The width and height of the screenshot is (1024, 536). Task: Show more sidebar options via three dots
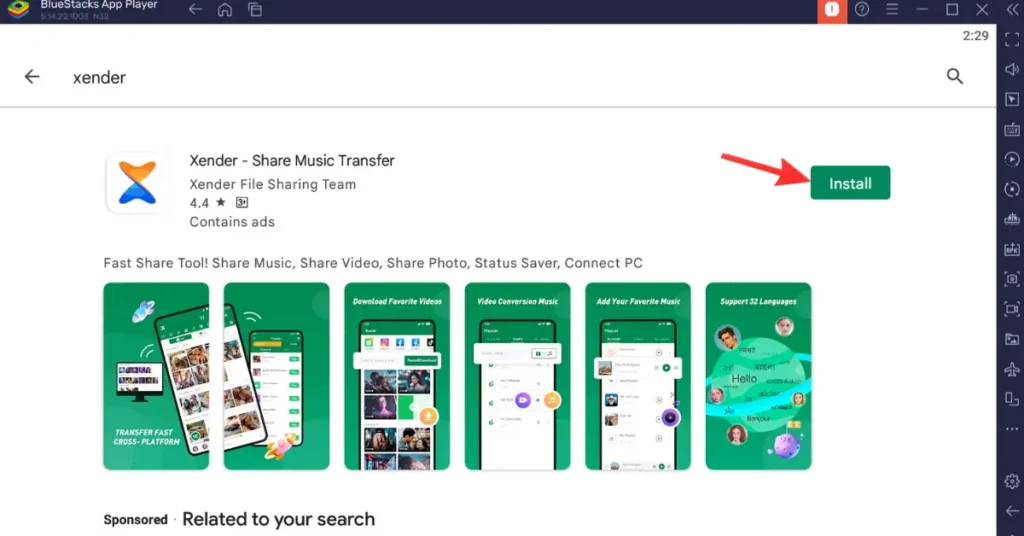coord(1012,429)
